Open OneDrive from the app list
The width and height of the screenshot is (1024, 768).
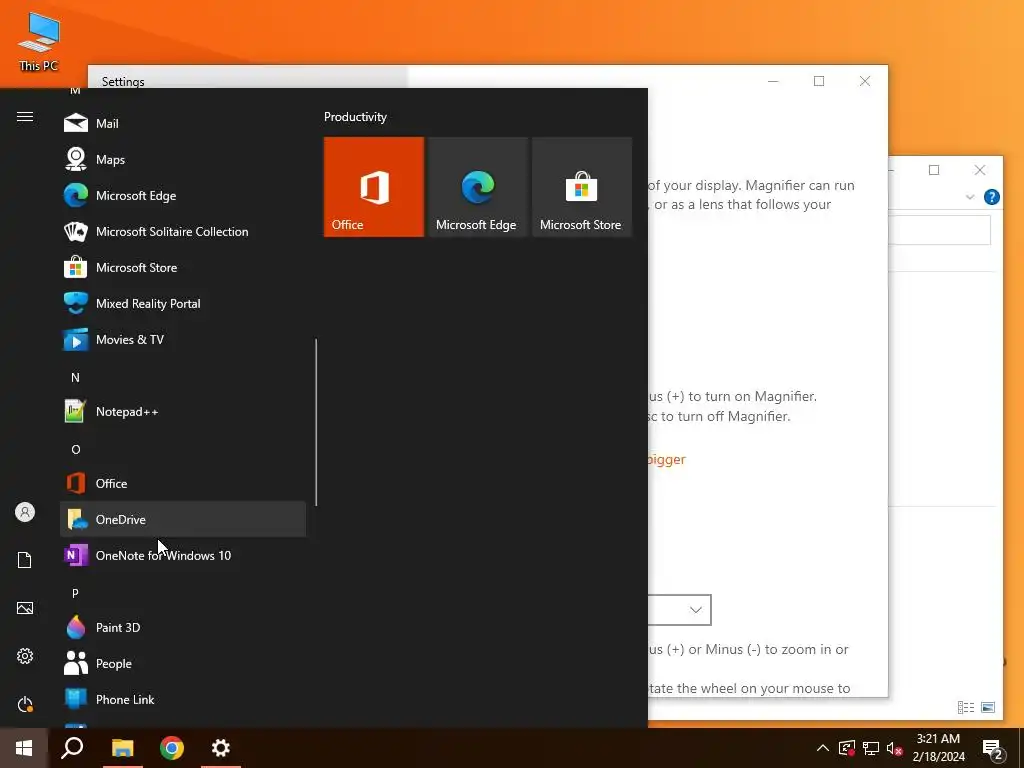coord(183,519)
